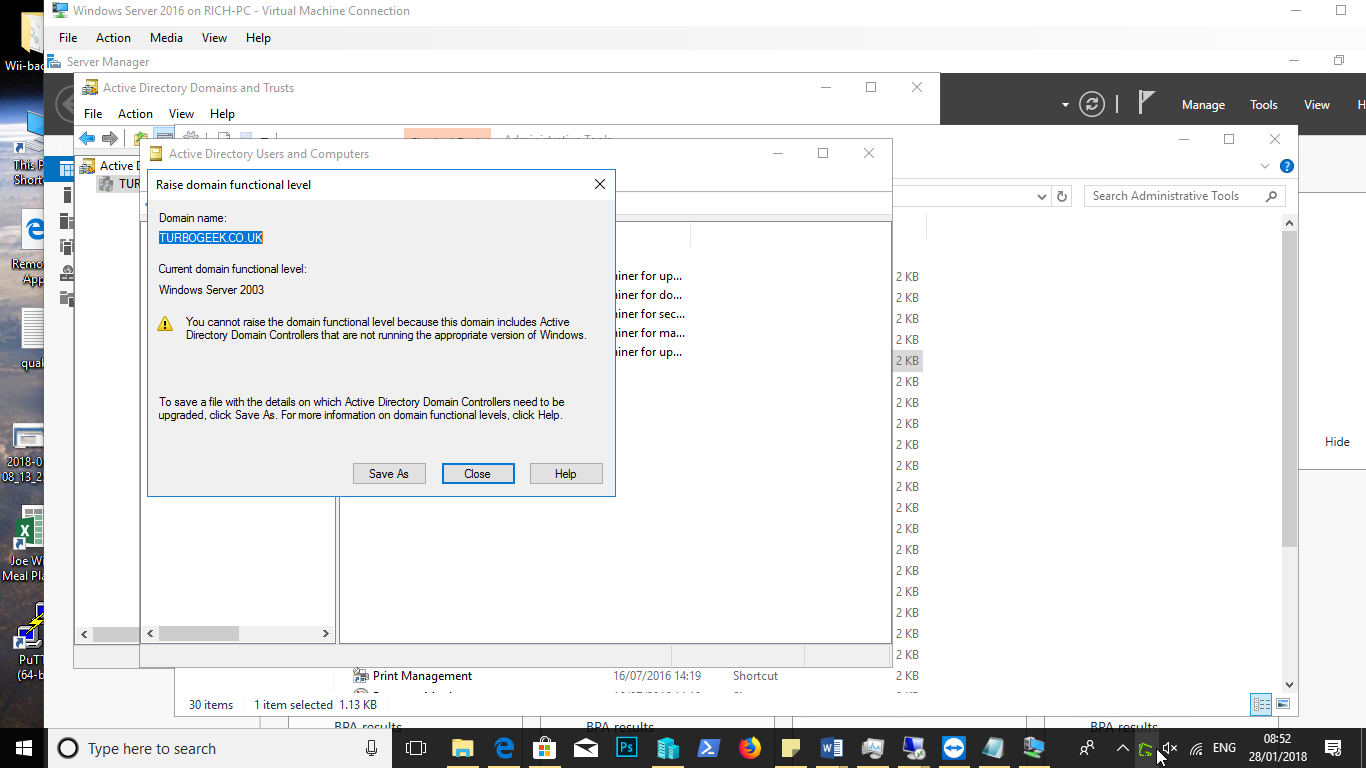1366x768 pixels.
Task: Click the Save As button in dialog
Action: (389, 474)
